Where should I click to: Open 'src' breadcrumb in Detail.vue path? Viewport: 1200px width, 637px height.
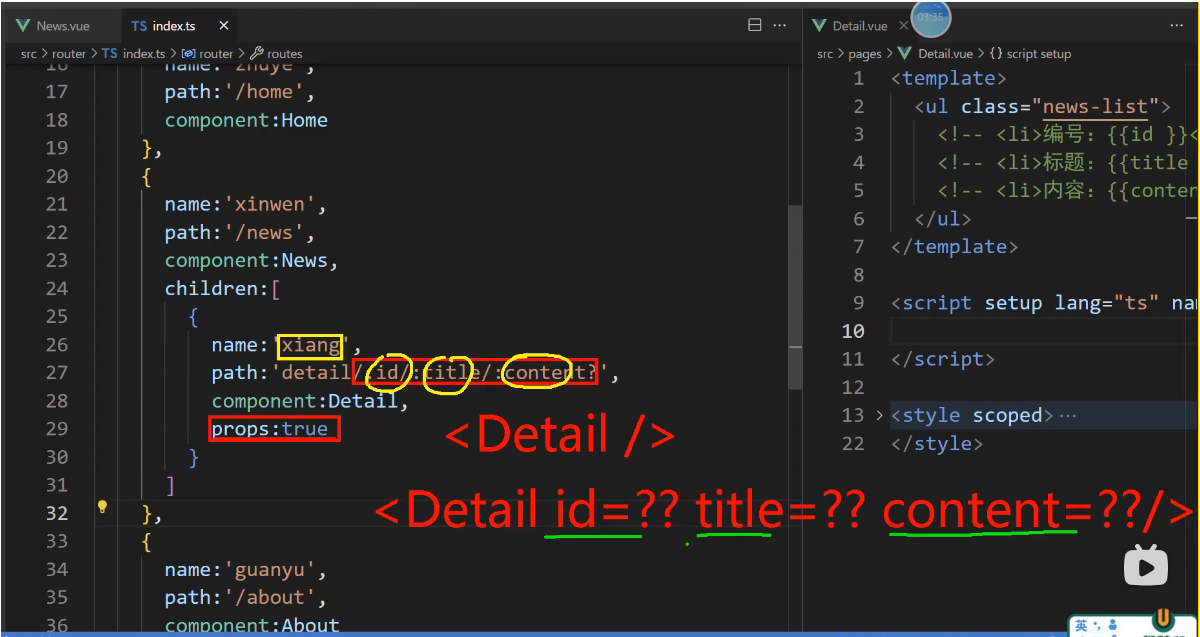[825, 54]
